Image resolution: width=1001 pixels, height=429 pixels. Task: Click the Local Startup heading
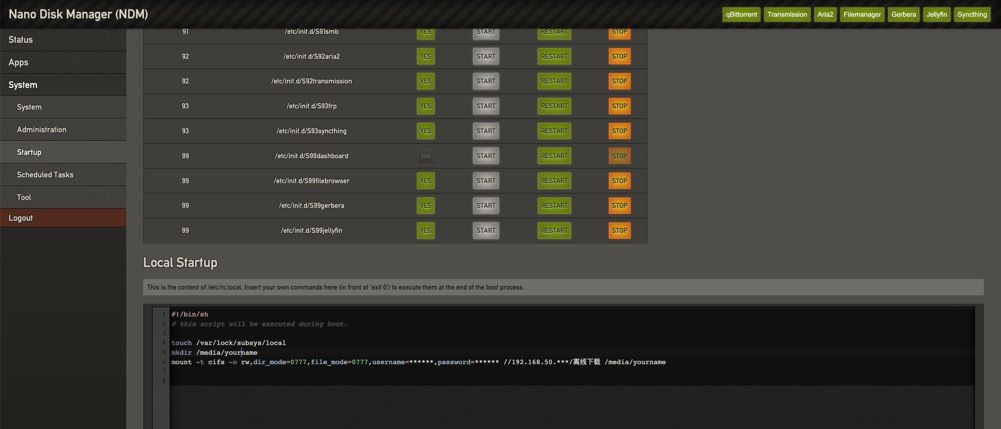click(180, 262)
